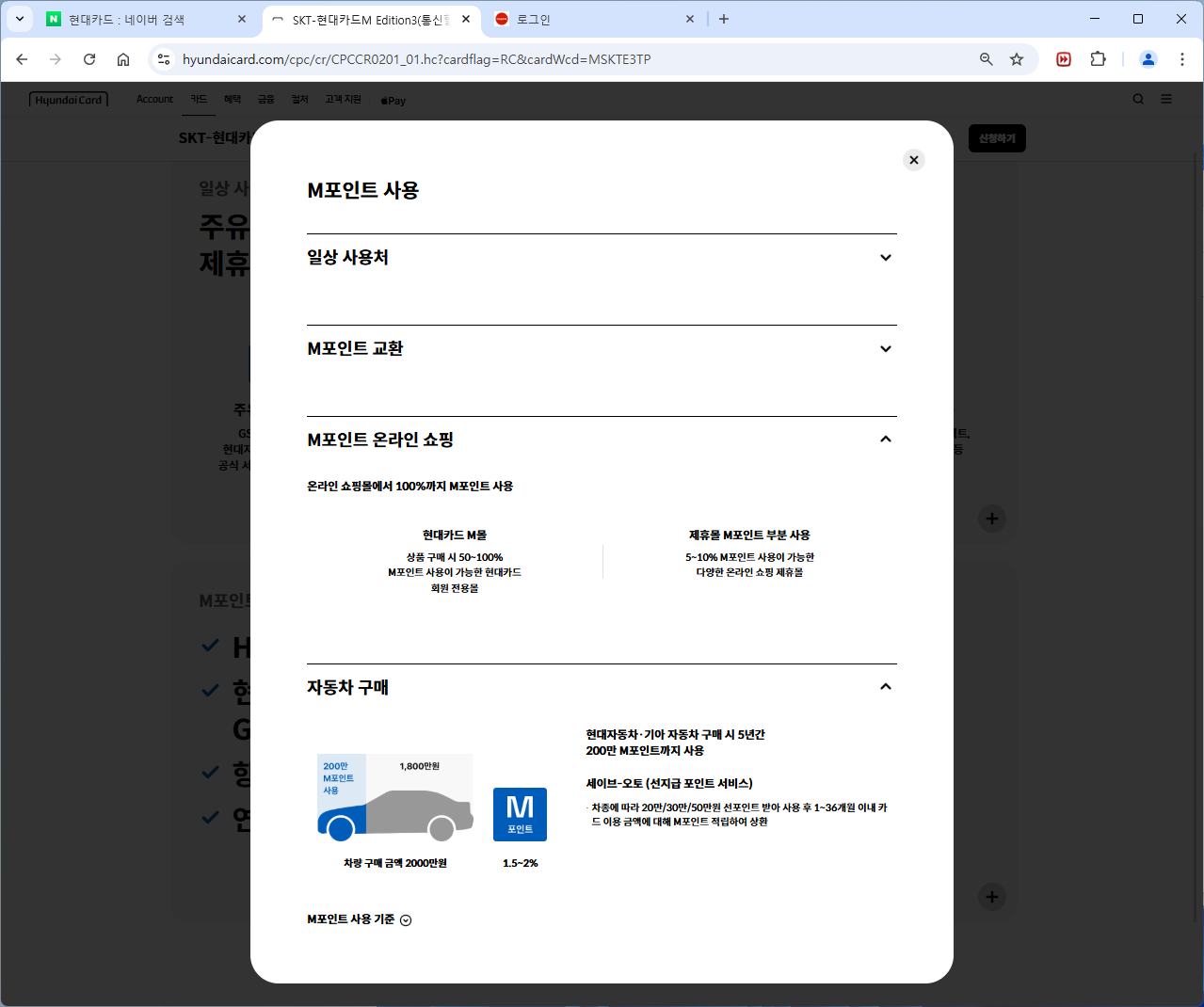
Task: Expand the M포인트 교환 section
Action: point(602,349)
